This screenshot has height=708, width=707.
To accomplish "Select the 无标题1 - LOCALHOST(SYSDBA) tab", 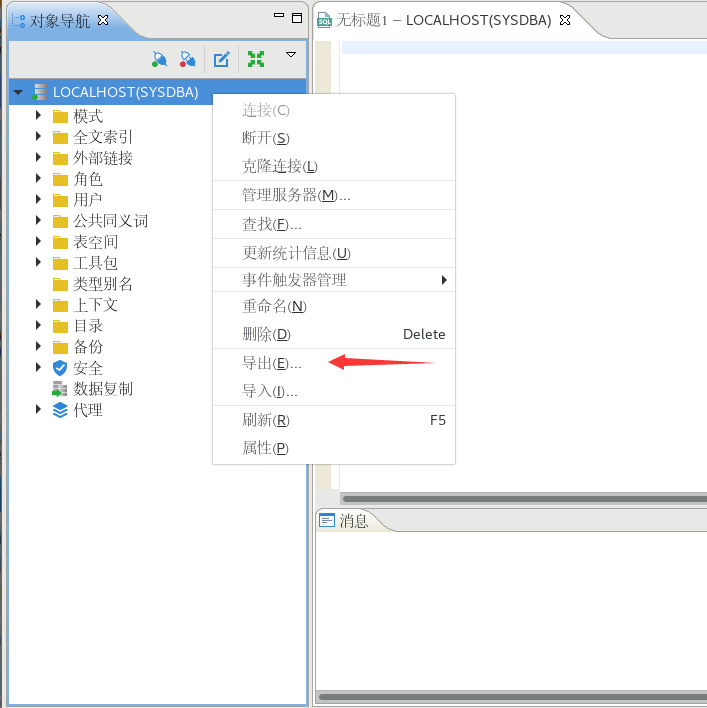I will click(x=444, y=20).
